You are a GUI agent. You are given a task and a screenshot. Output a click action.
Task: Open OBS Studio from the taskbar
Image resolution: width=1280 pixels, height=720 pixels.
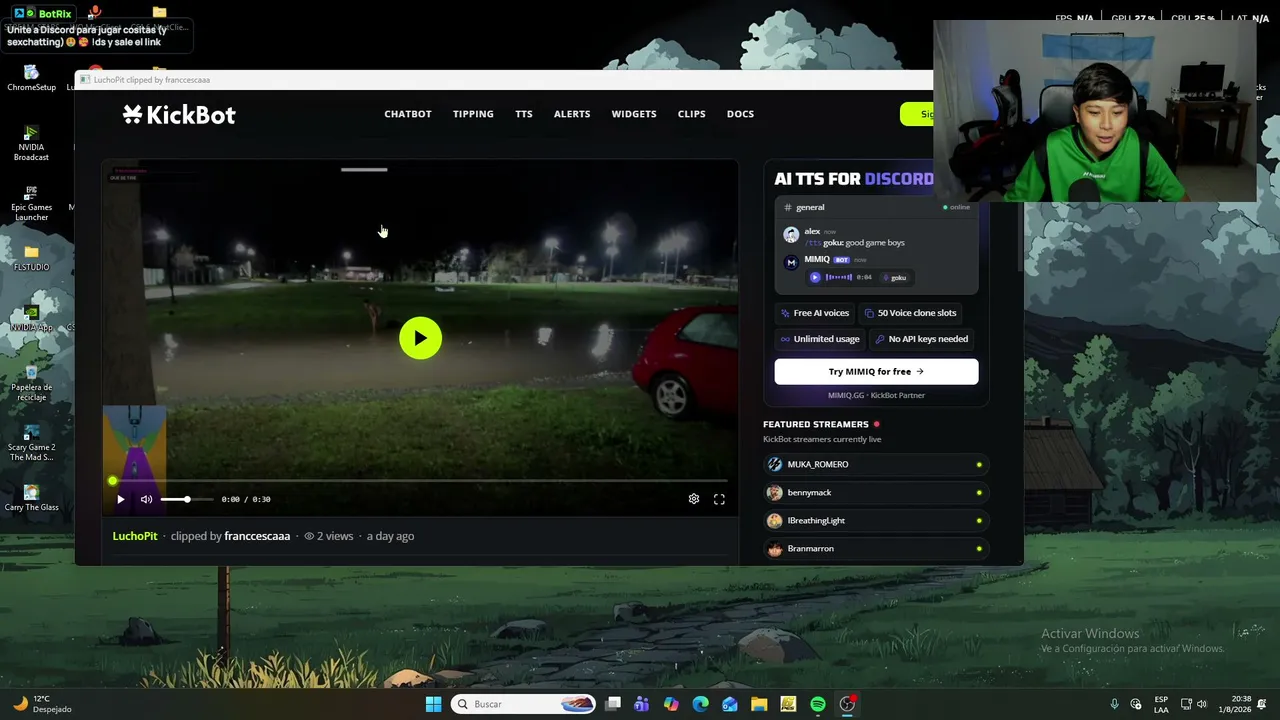847,704
